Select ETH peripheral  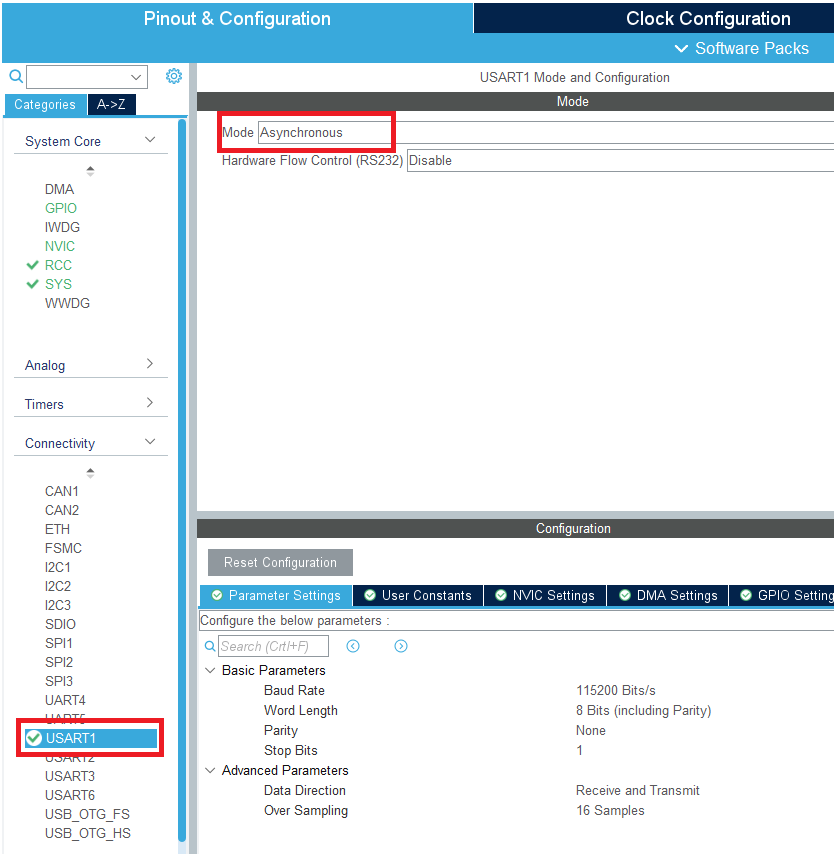click(57, 529)
